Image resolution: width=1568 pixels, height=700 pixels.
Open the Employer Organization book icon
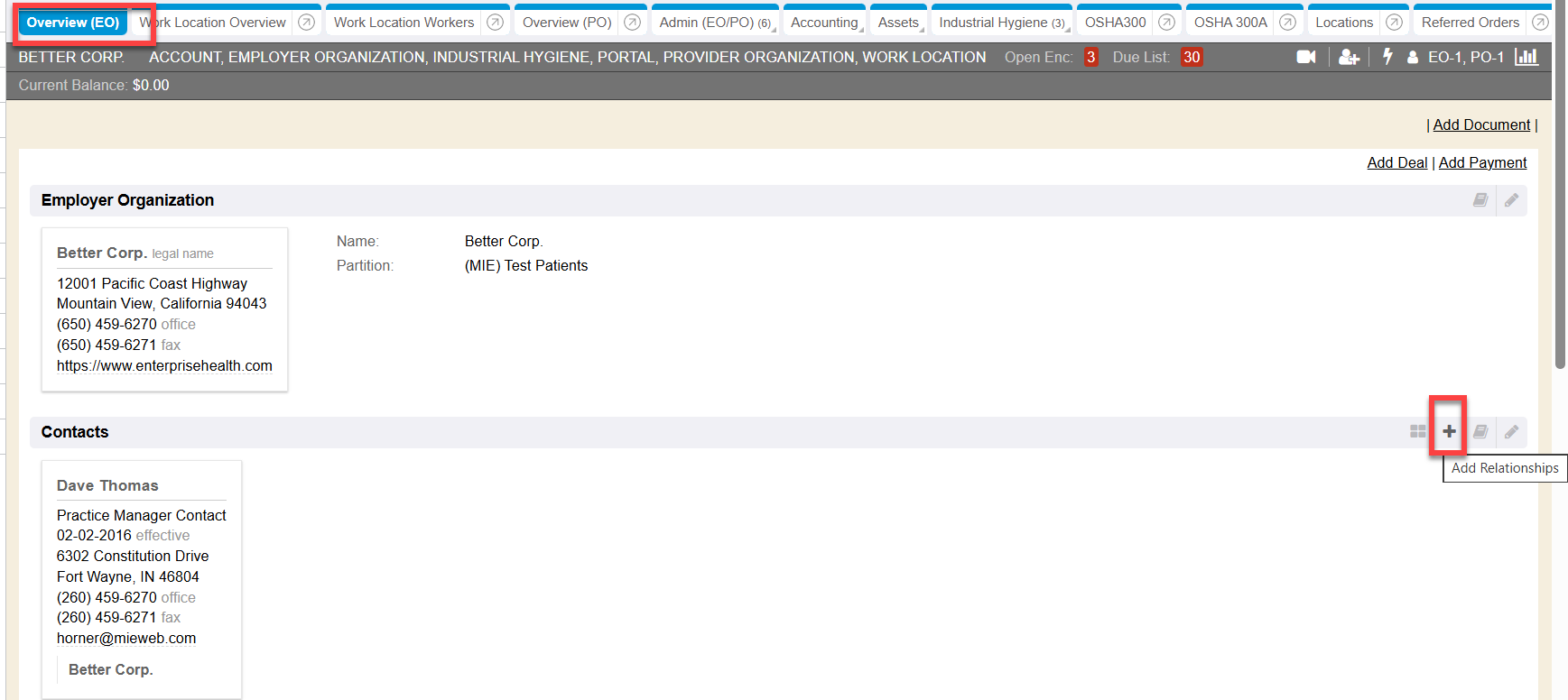[1480, 200]
